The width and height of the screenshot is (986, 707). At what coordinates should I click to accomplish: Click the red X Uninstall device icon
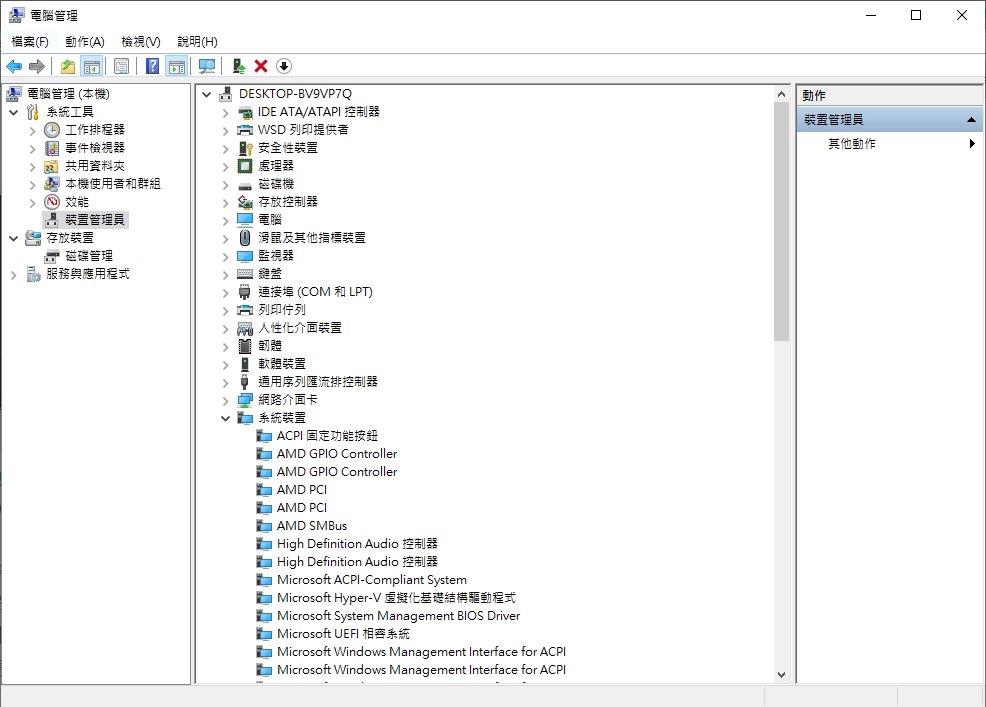[261, 66]
